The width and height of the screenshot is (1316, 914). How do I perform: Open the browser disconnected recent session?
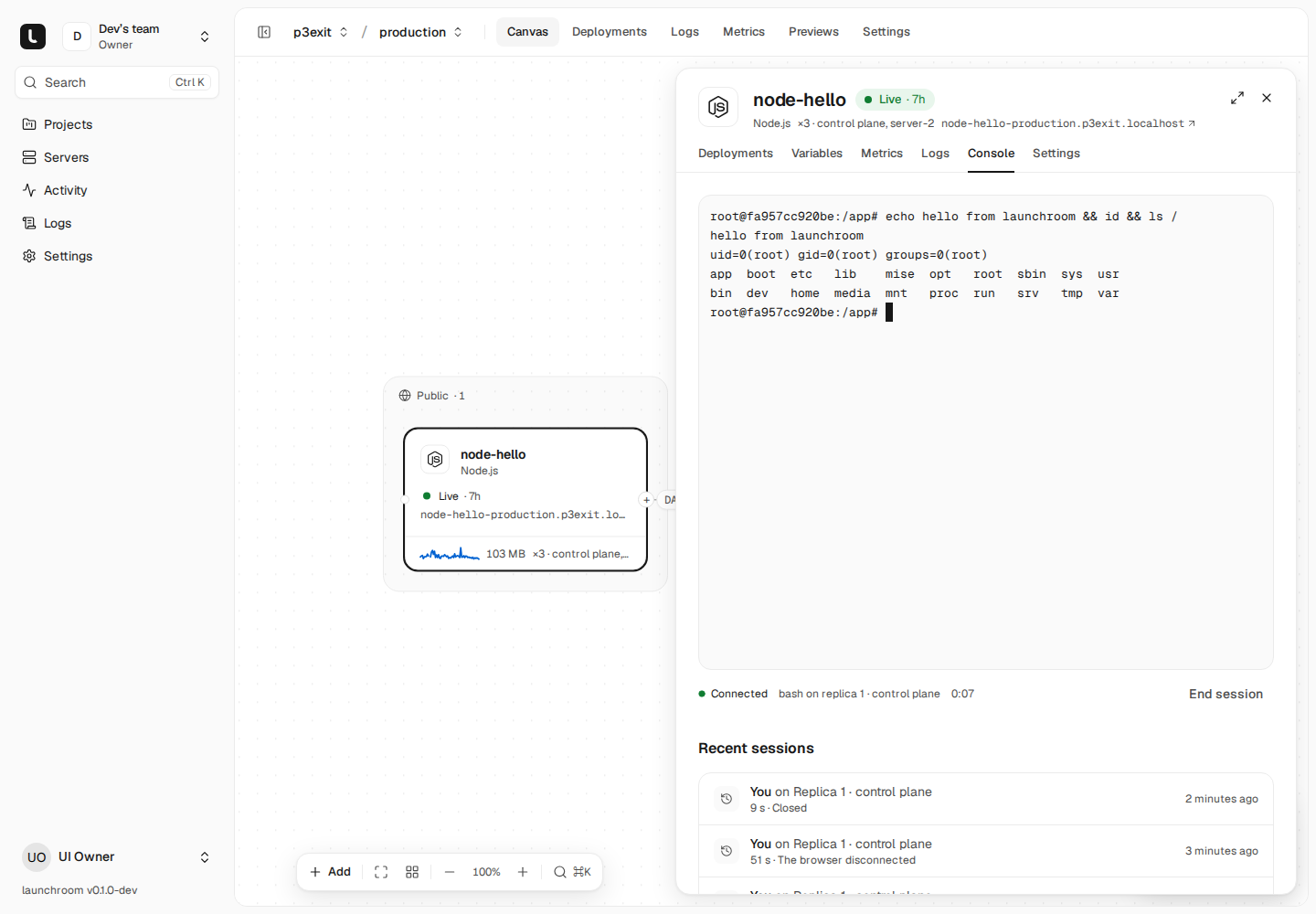coord(986,852)
